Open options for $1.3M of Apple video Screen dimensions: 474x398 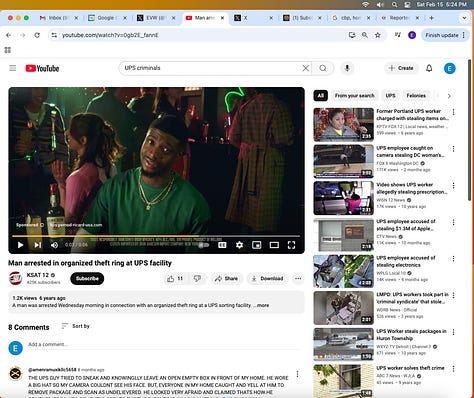click(x=453, y=222)
